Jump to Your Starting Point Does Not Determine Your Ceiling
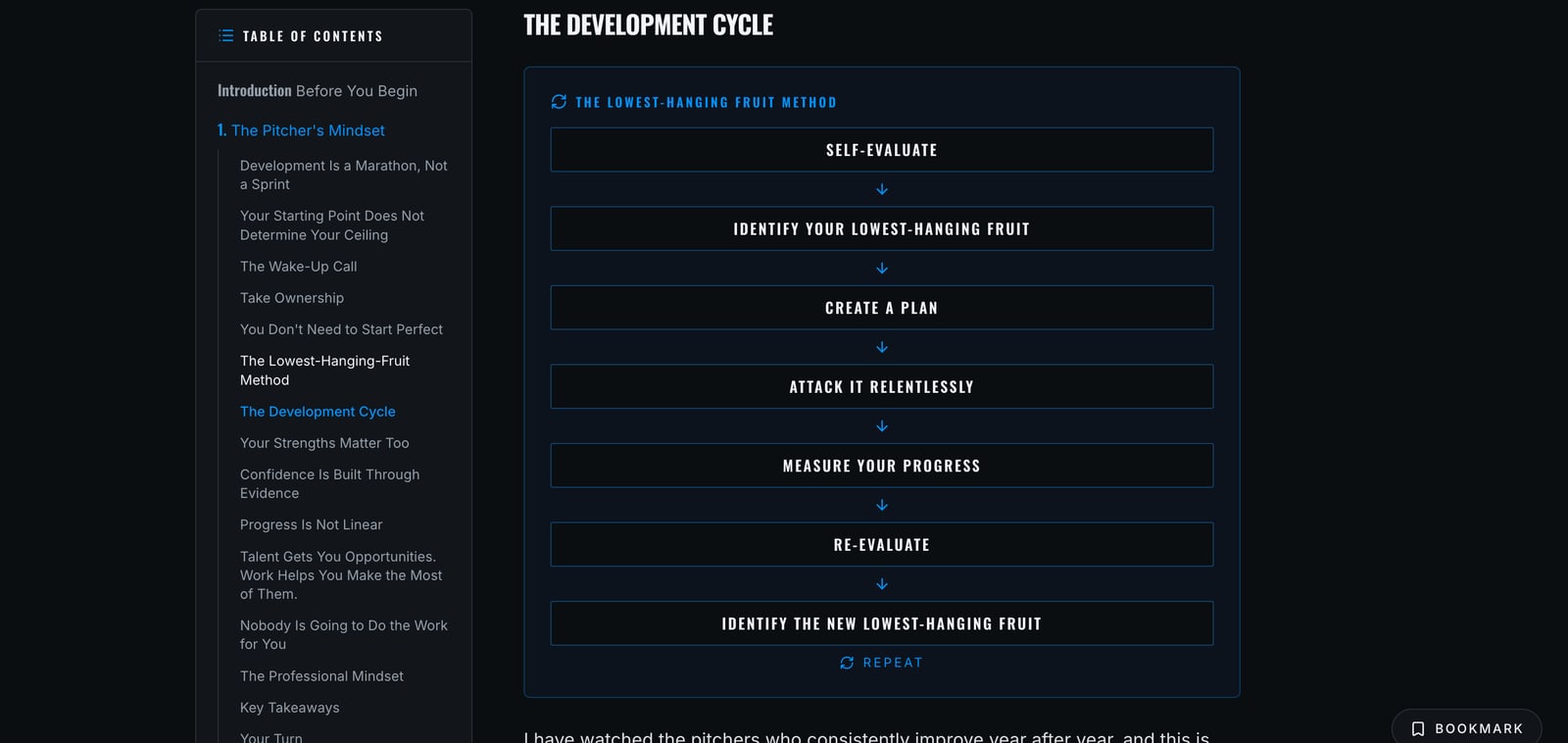 click(x=332, y=225)
